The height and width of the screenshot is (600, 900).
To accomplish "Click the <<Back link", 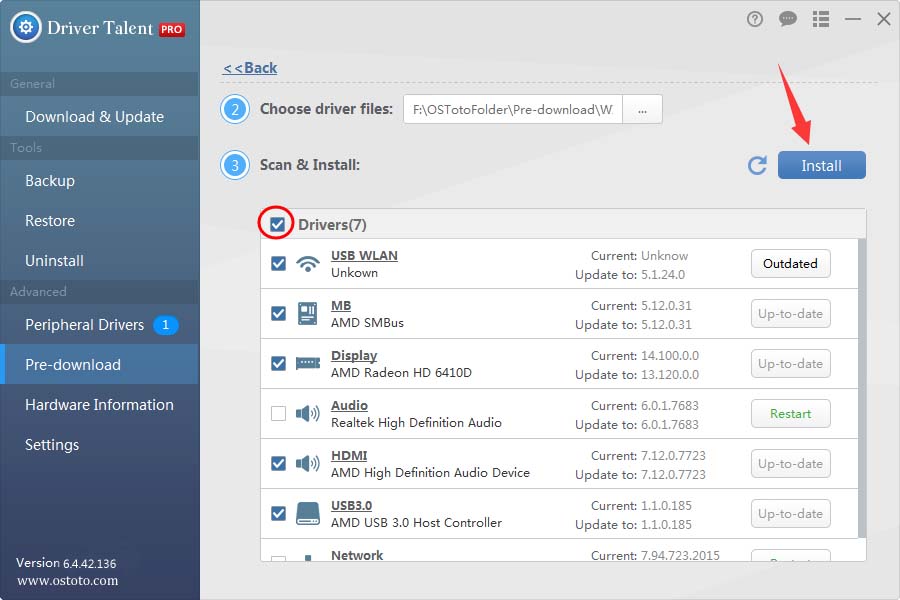I will [x=250, y=68].
